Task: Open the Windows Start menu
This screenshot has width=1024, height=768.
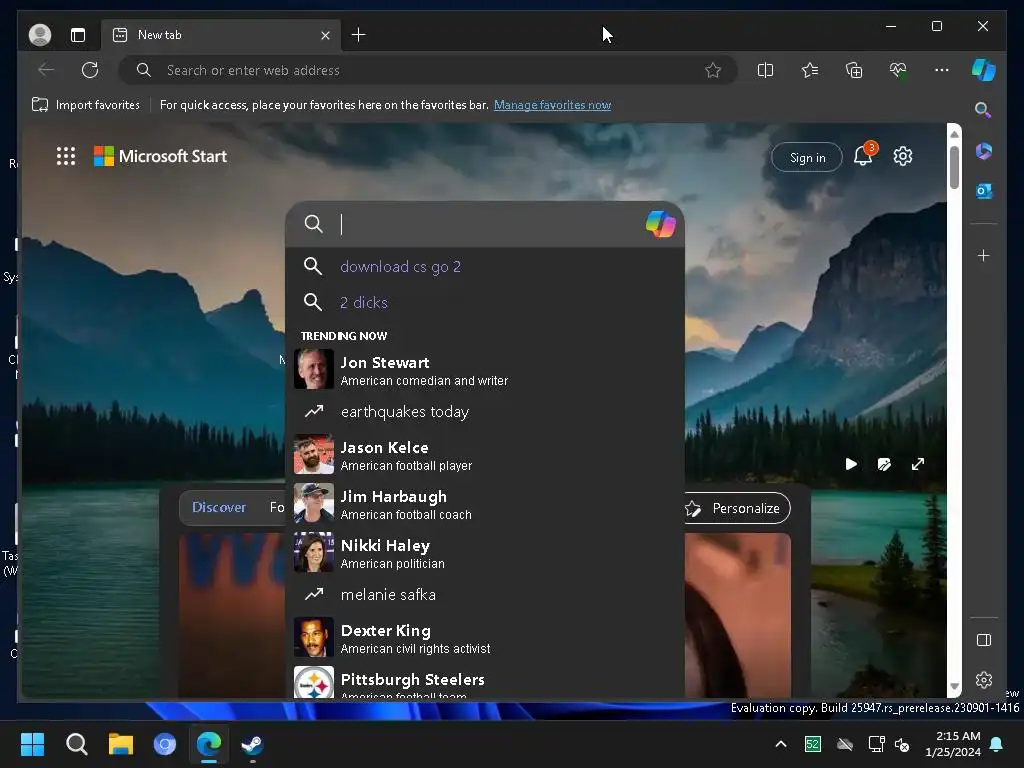Action: click(x=32, y=744)
